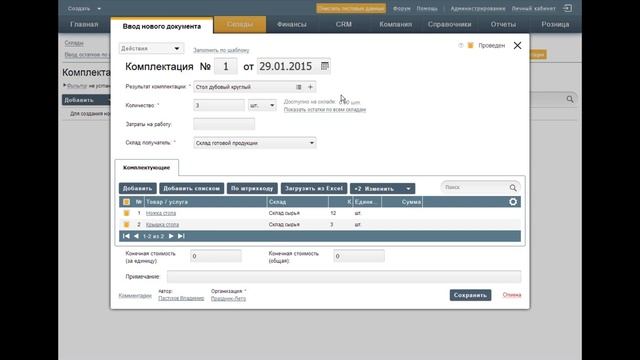The width and height of the screenshot is (640, 360).
Task: Click the Комментарии link
Action: pyautogui.click(x=135, y=296)
